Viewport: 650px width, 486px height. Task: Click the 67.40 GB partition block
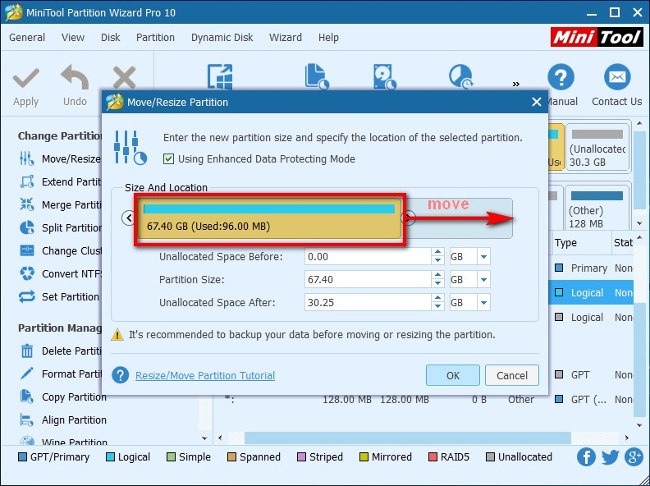269,218
